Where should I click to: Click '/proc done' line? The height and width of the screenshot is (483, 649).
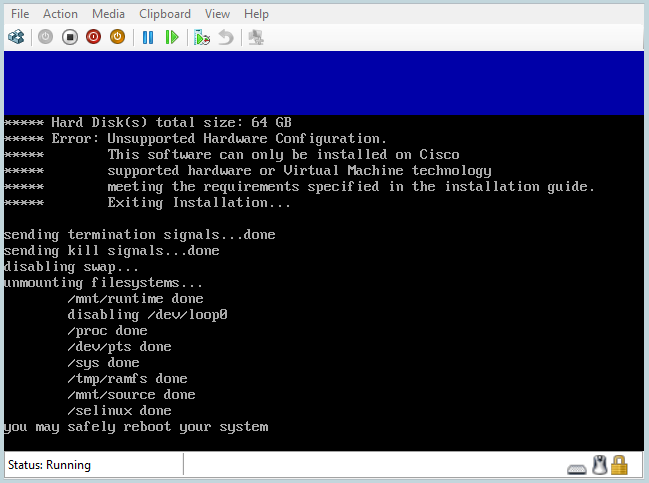pos(107,331)
